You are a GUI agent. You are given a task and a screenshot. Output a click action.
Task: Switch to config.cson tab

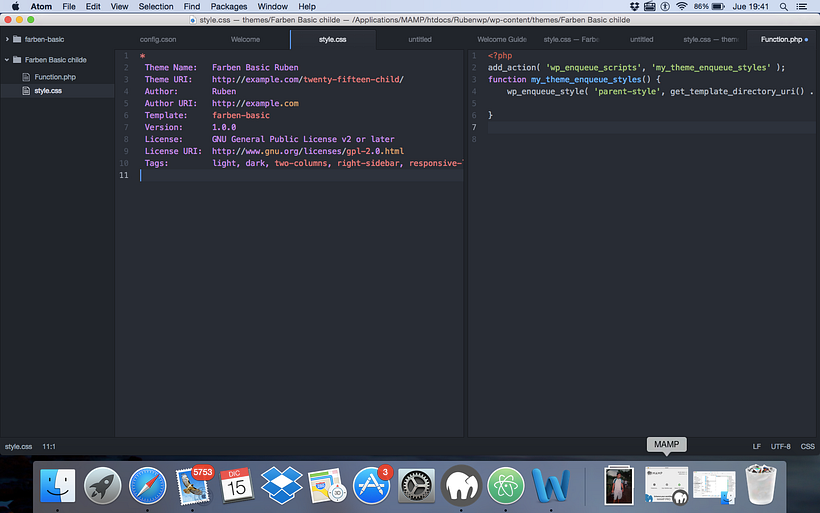pyautogui.click(x=158, y=39)
